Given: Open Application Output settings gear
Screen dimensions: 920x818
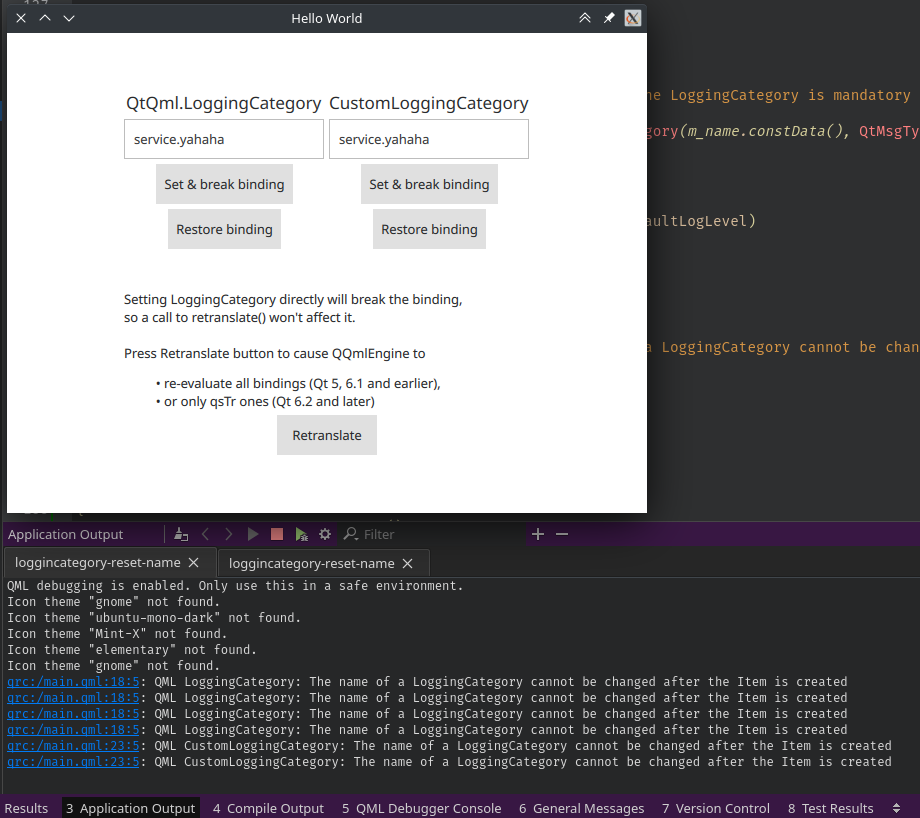Looking at the screenshot, I should (324, 534).
